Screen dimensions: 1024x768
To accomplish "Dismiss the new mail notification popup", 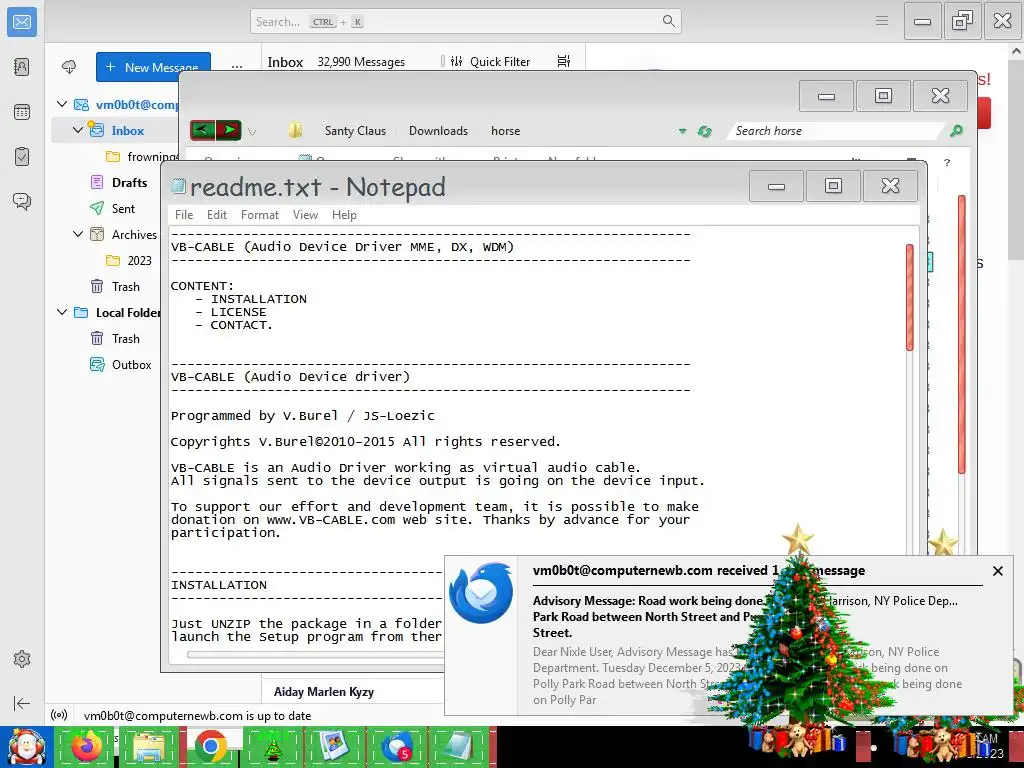I will pos(998,571).
